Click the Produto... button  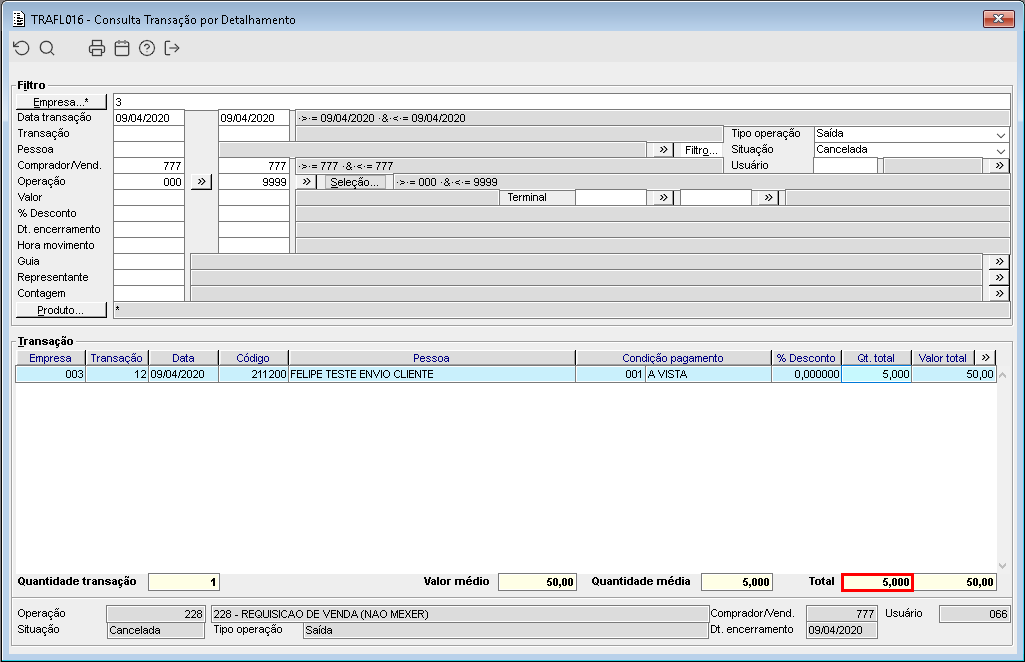61,310
